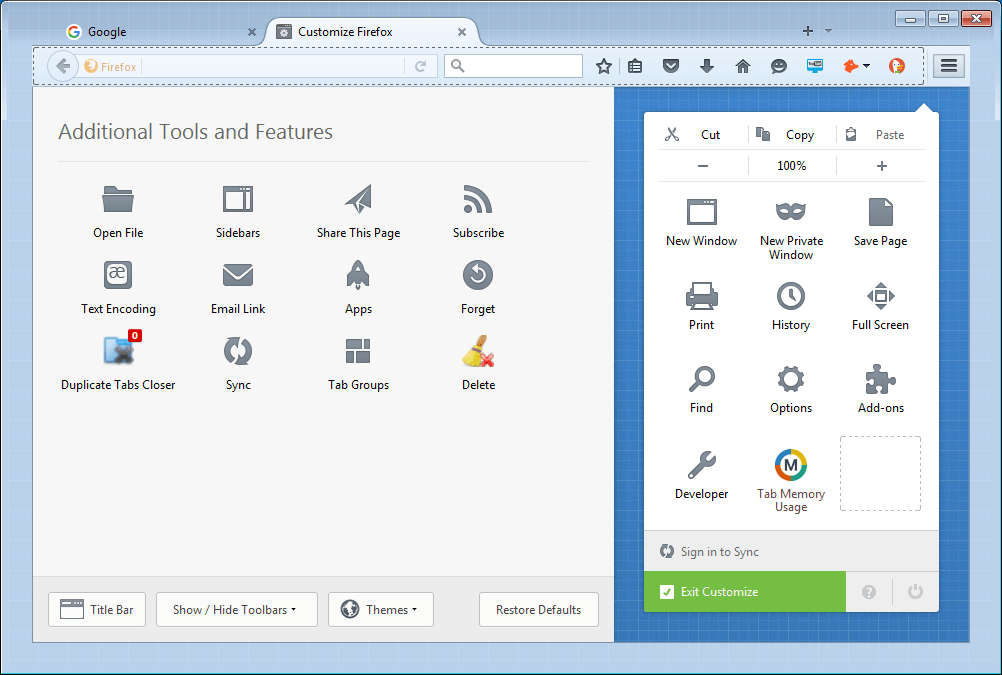1002x675 pixels.
Task: Open the History panel
Action: pyautogui.click(x=790, y=296)
